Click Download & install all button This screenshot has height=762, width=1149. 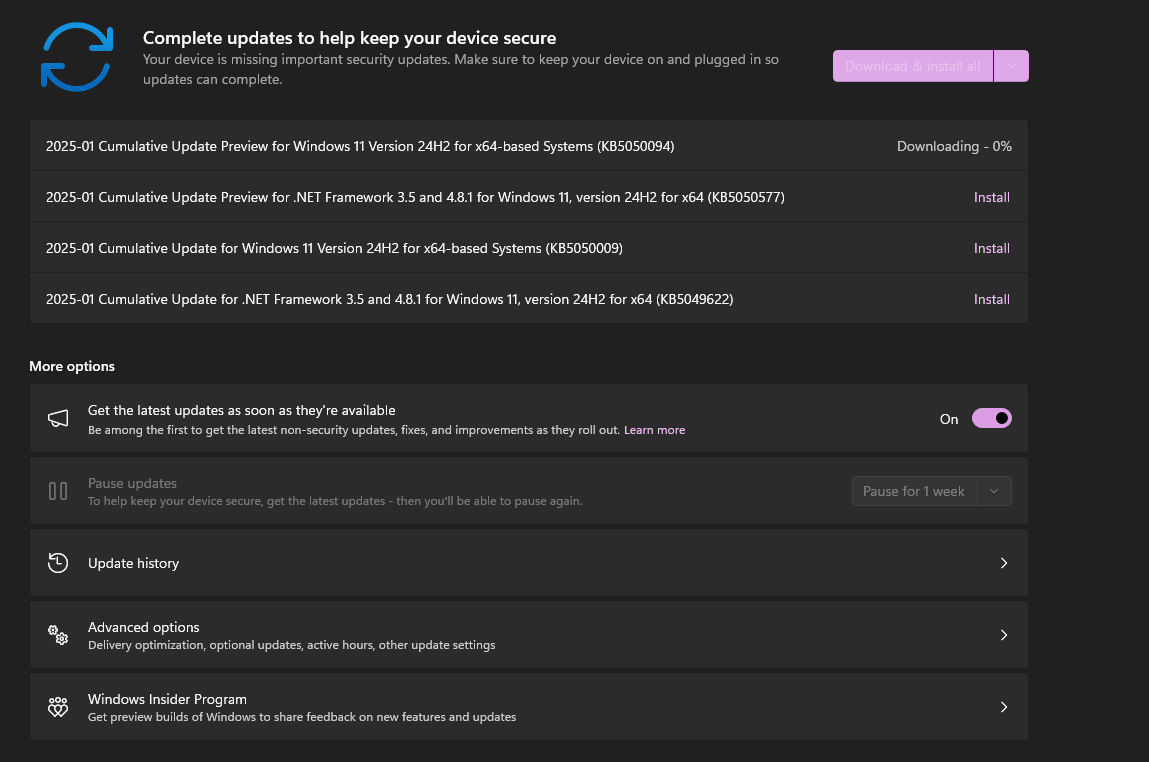point(913,66)
